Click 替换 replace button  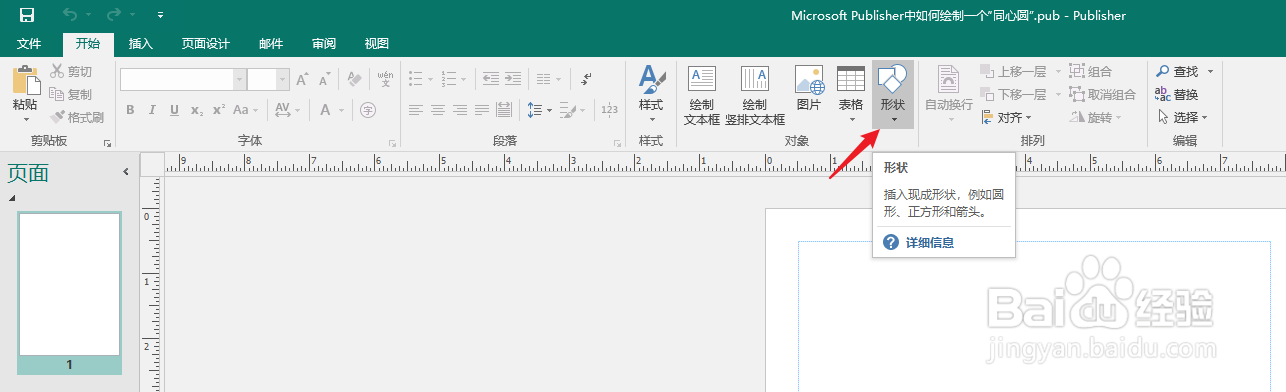click(1176, 95)
